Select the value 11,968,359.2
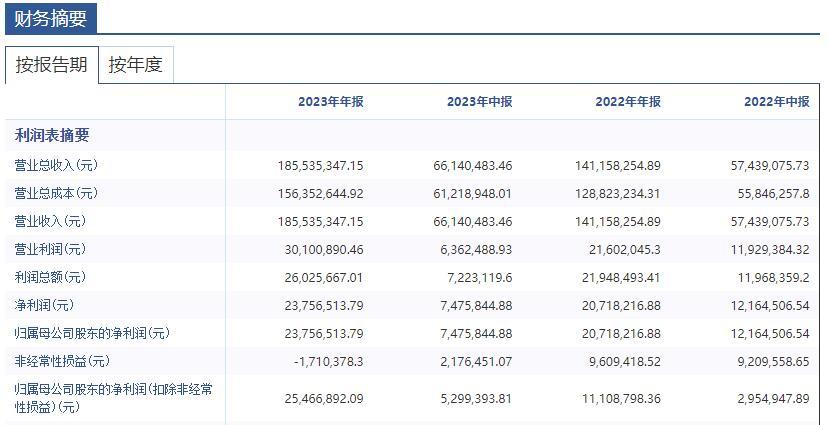Image resolution: width=830 pixels, height=425 pixels. pos(774,278)
